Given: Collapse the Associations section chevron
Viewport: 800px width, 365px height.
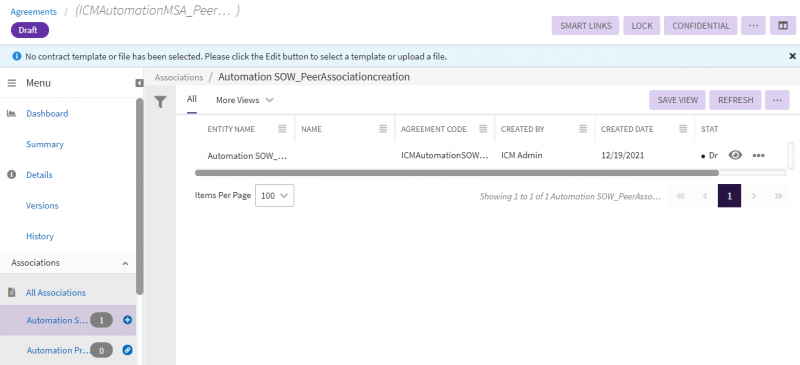Looking at the screenshot, I should (125, 263).
